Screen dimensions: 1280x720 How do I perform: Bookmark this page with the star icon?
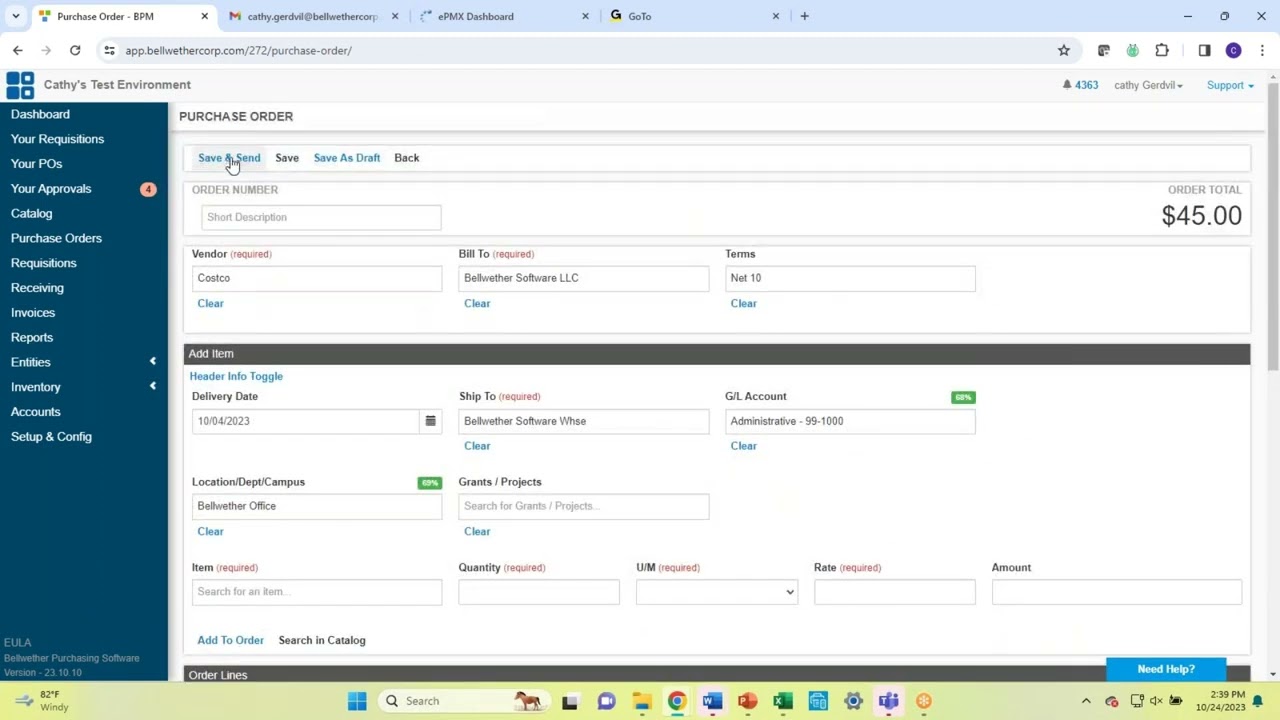[1064, 50]
